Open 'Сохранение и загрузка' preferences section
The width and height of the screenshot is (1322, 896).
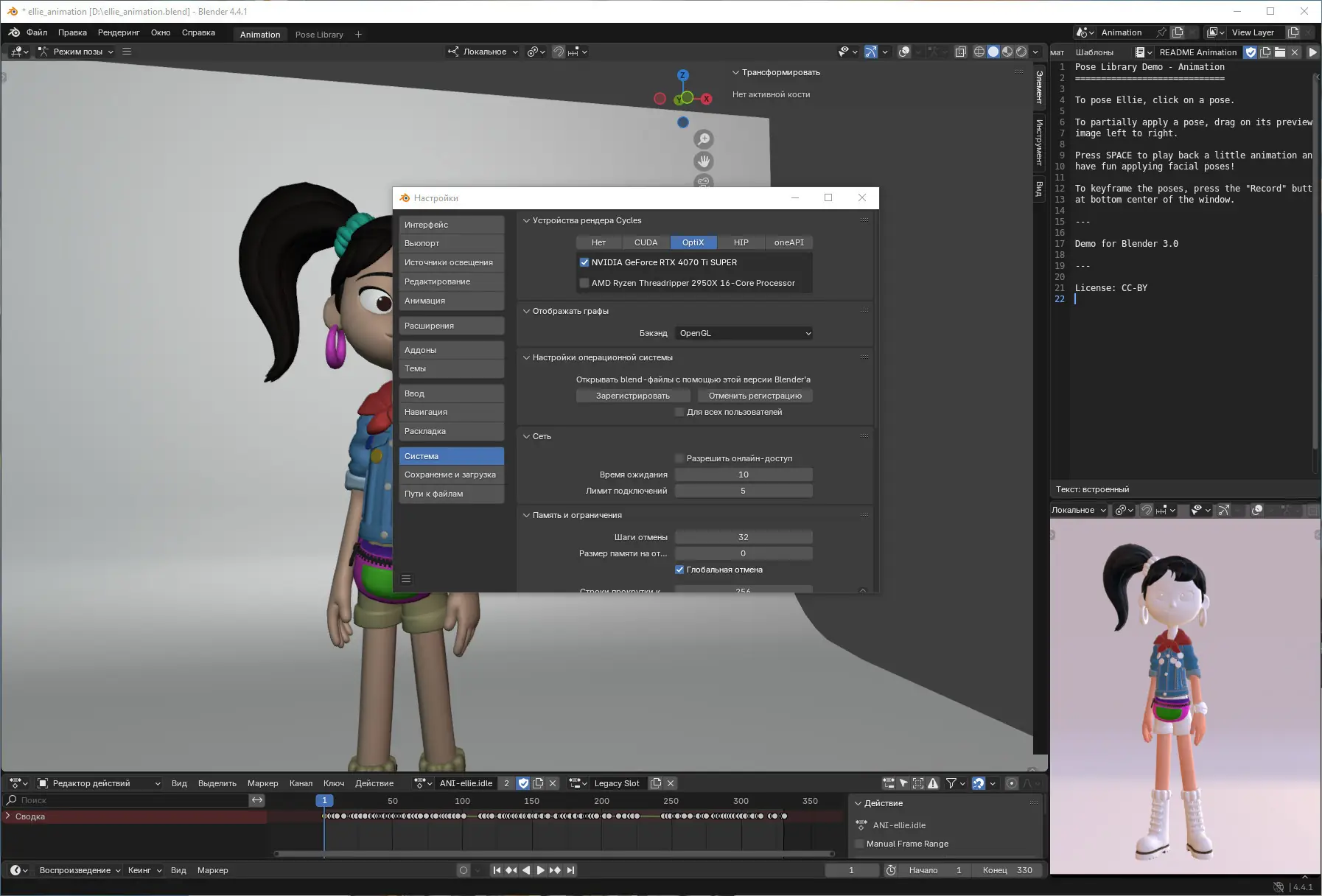point(452,475)
